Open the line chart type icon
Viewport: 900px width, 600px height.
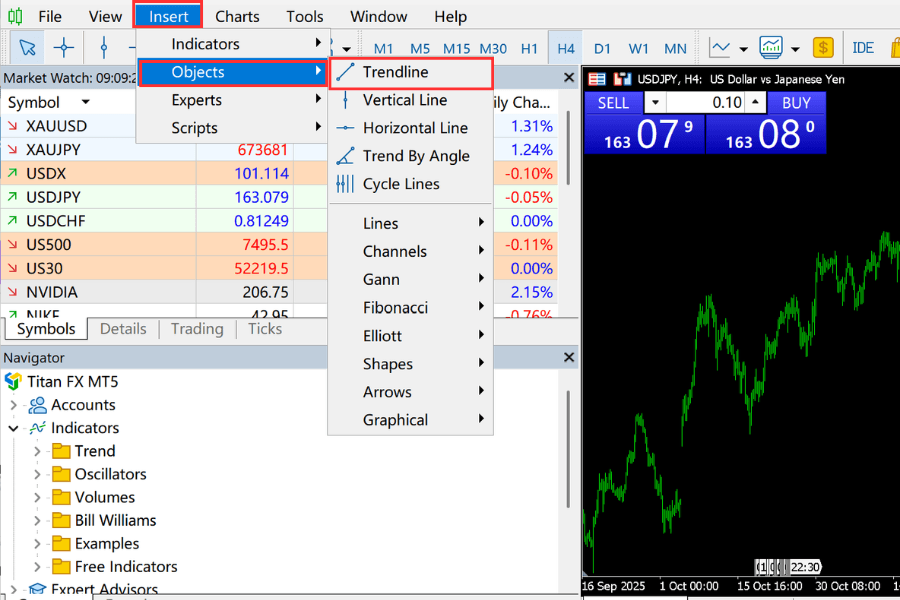pos(719,48)
